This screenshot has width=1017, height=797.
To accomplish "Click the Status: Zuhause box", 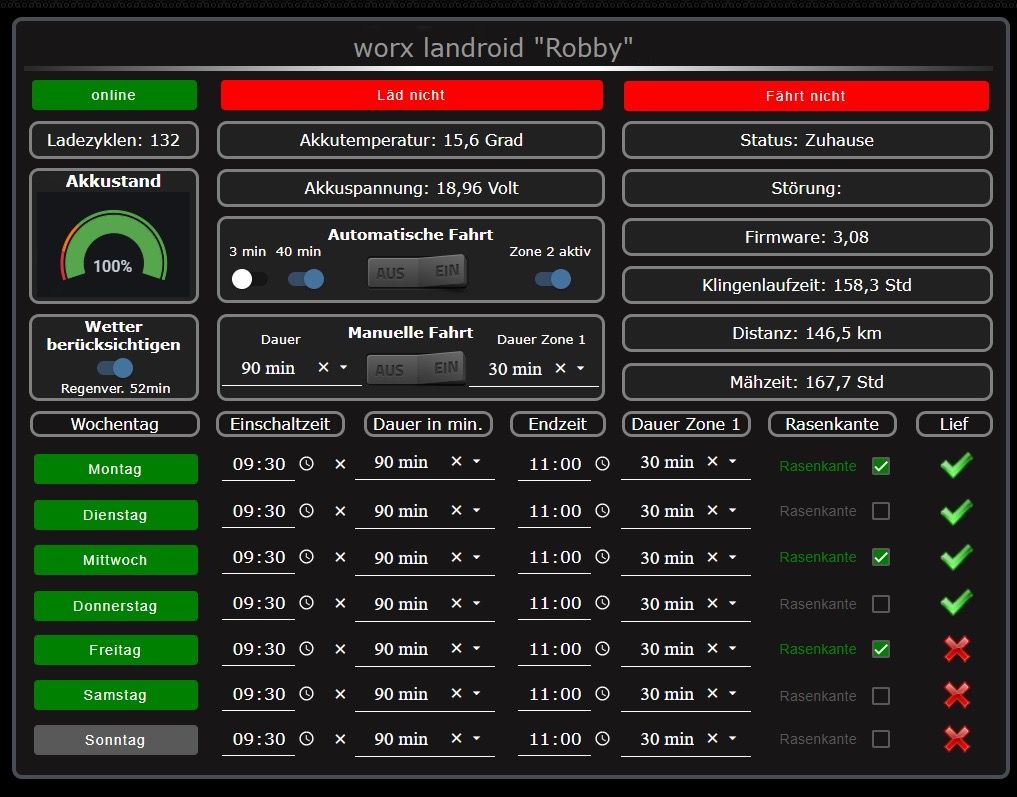I will coord(807,140).
